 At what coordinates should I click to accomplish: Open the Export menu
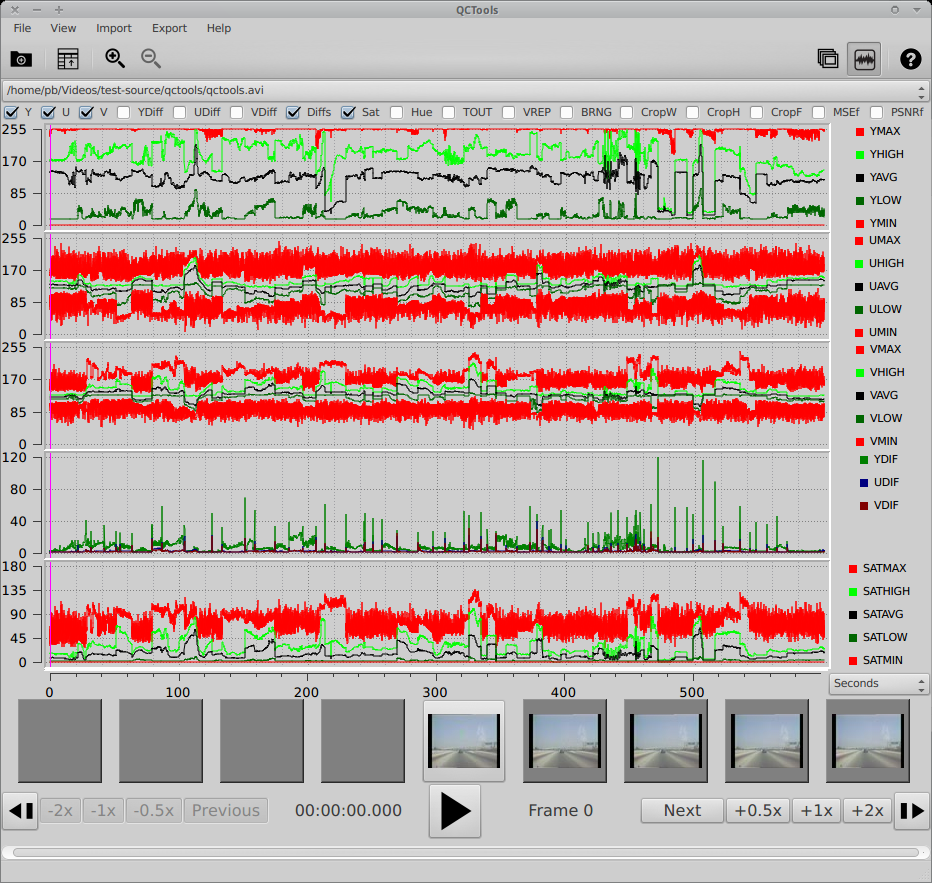click(169, 28)
